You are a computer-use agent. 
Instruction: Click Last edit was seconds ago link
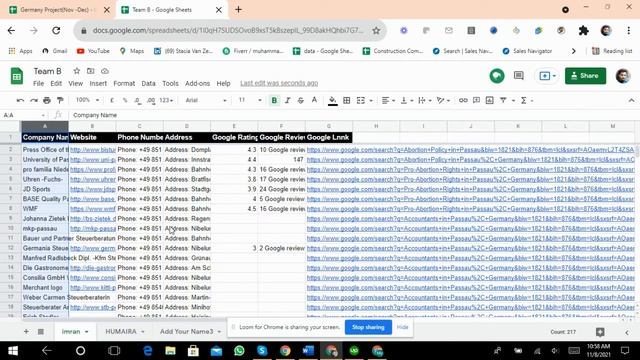coord(279,83)
